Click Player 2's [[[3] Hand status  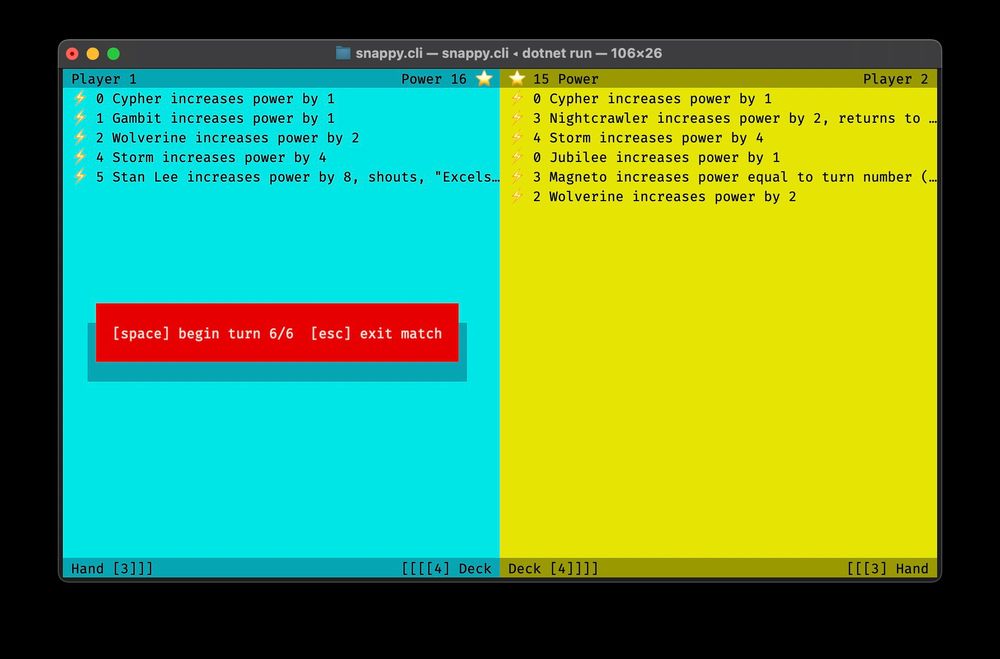887,568
